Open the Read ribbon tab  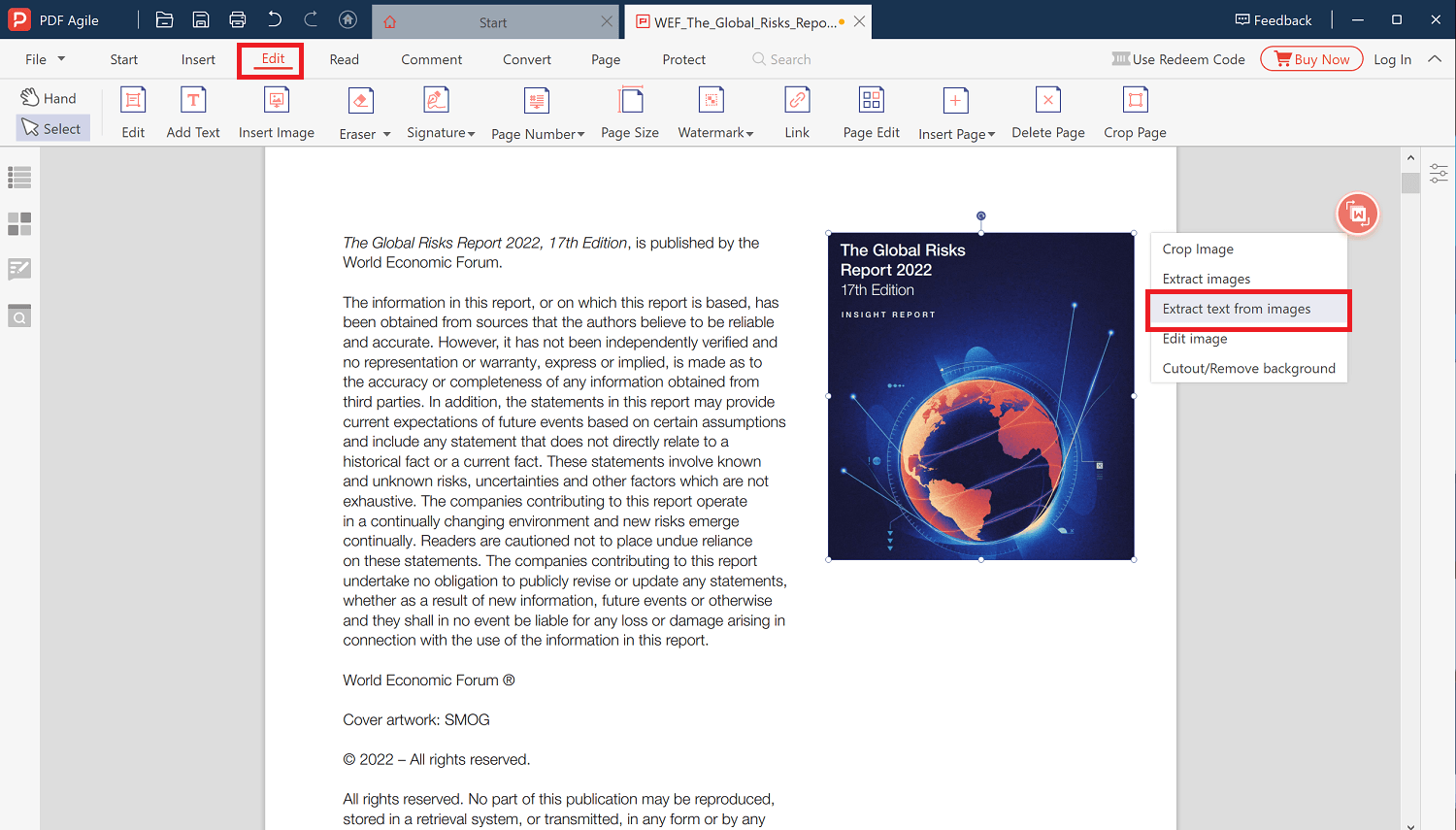click(x=344, y=59)
